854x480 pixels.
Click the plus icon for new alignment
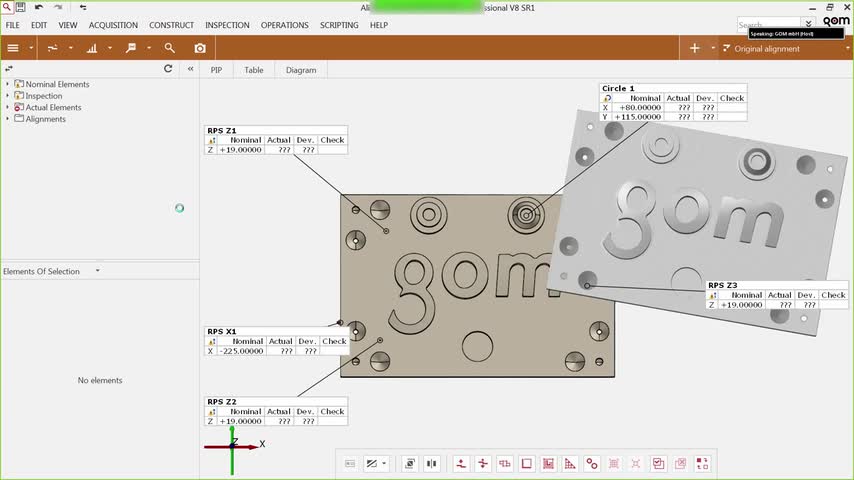pos(694,48)
